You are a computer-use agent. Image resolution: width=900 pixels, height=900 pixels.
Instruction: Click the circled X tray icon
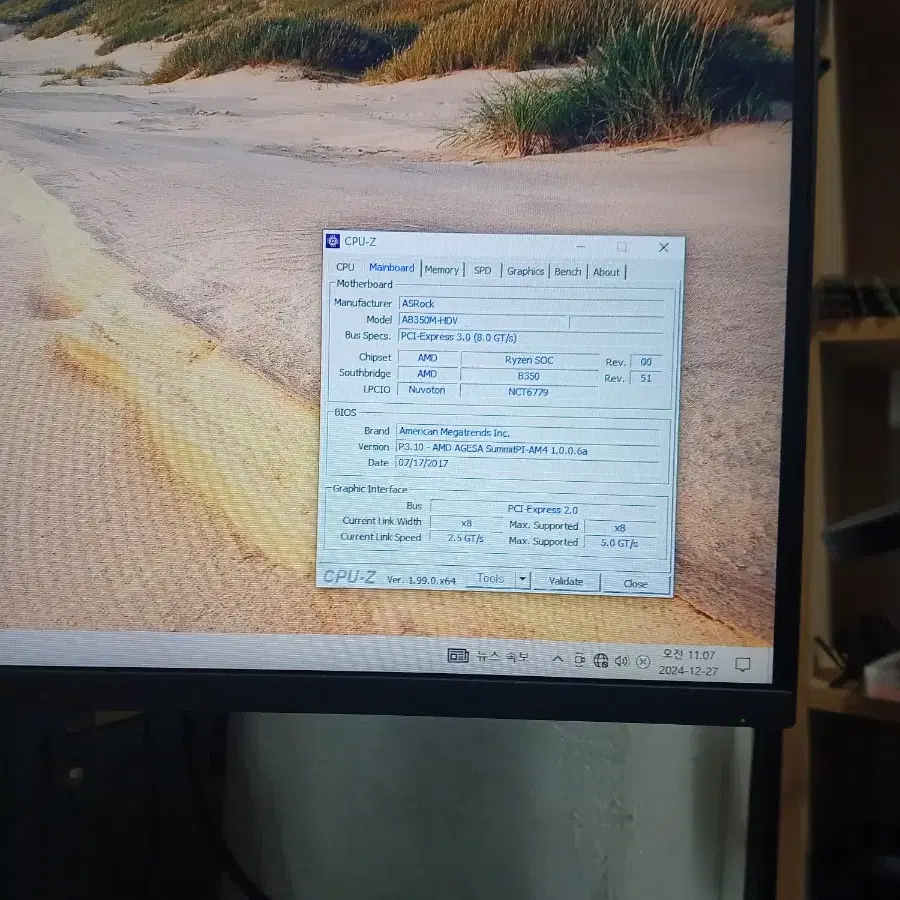[643, 662]
